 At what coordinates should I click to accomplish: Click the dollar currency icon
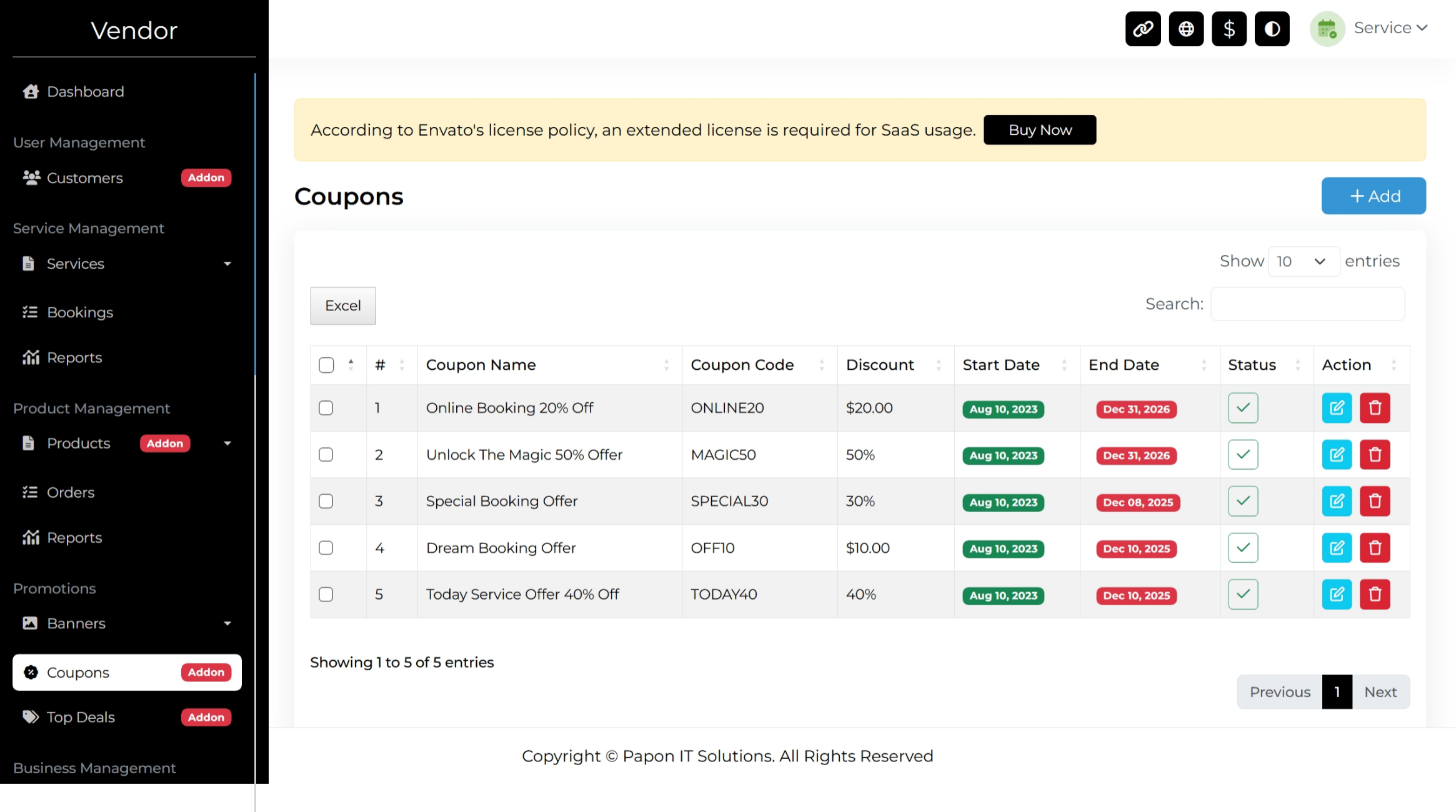tap(1229, 29)
